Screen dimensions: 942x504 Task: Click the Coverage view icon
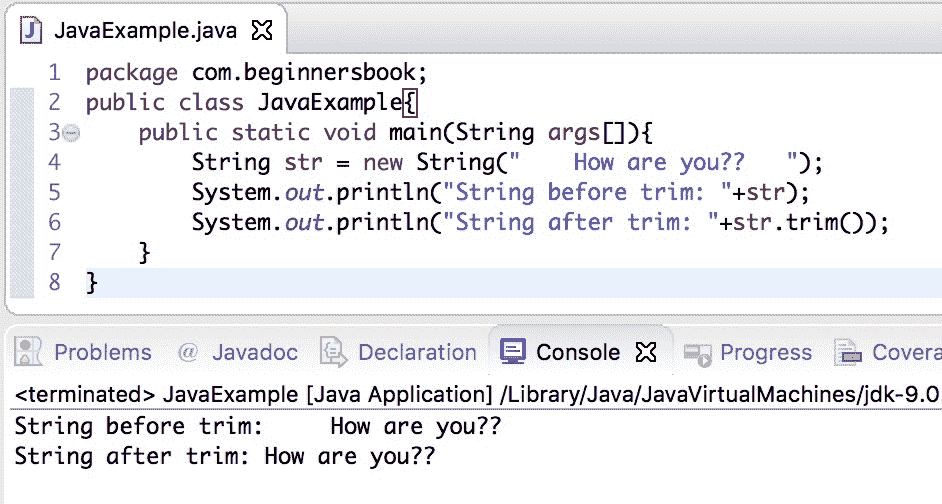(x=849, y=352)
